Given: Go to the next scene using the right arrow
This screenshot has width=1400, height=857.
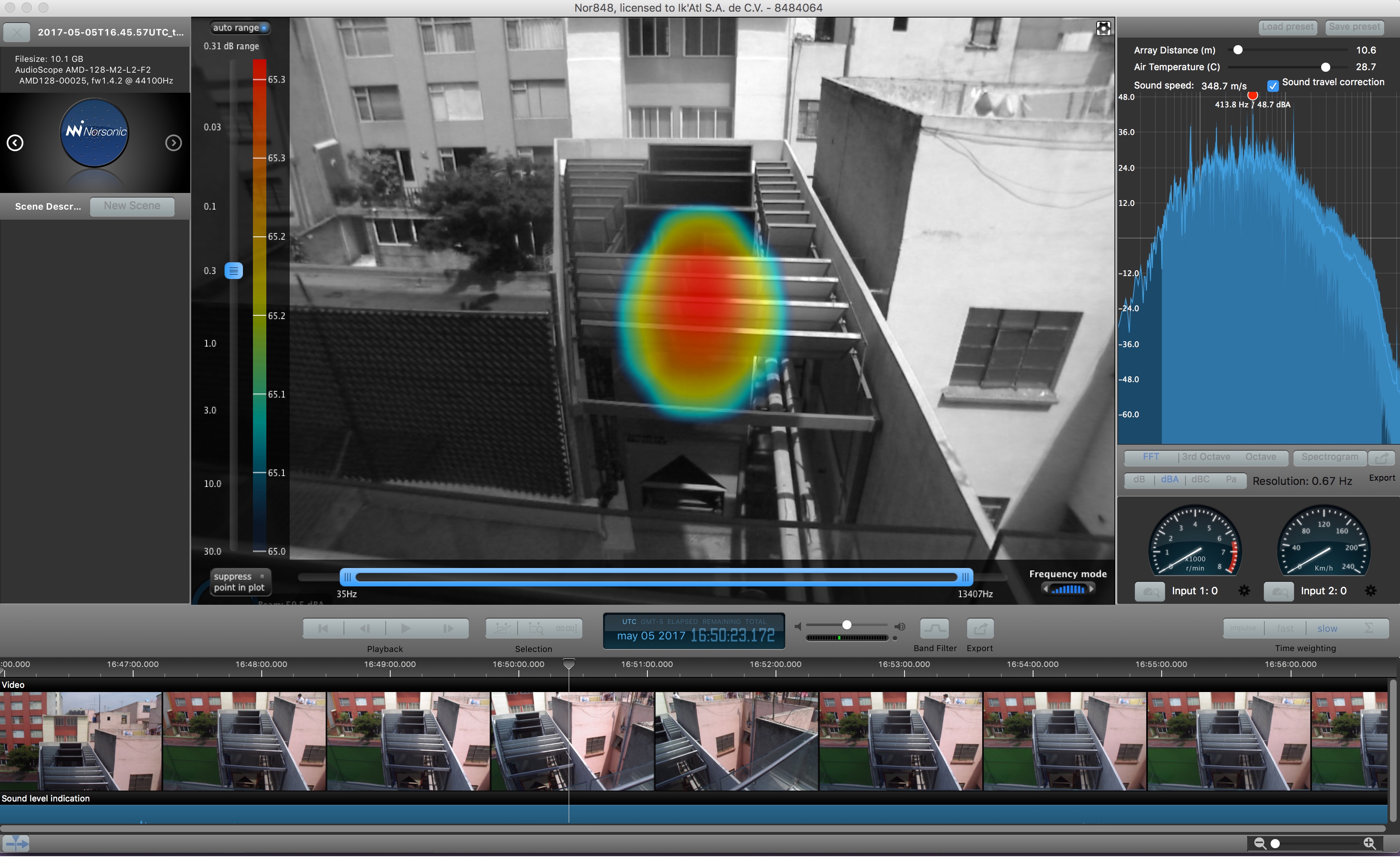Looking at the screenshot, I should tap(173, 143).
